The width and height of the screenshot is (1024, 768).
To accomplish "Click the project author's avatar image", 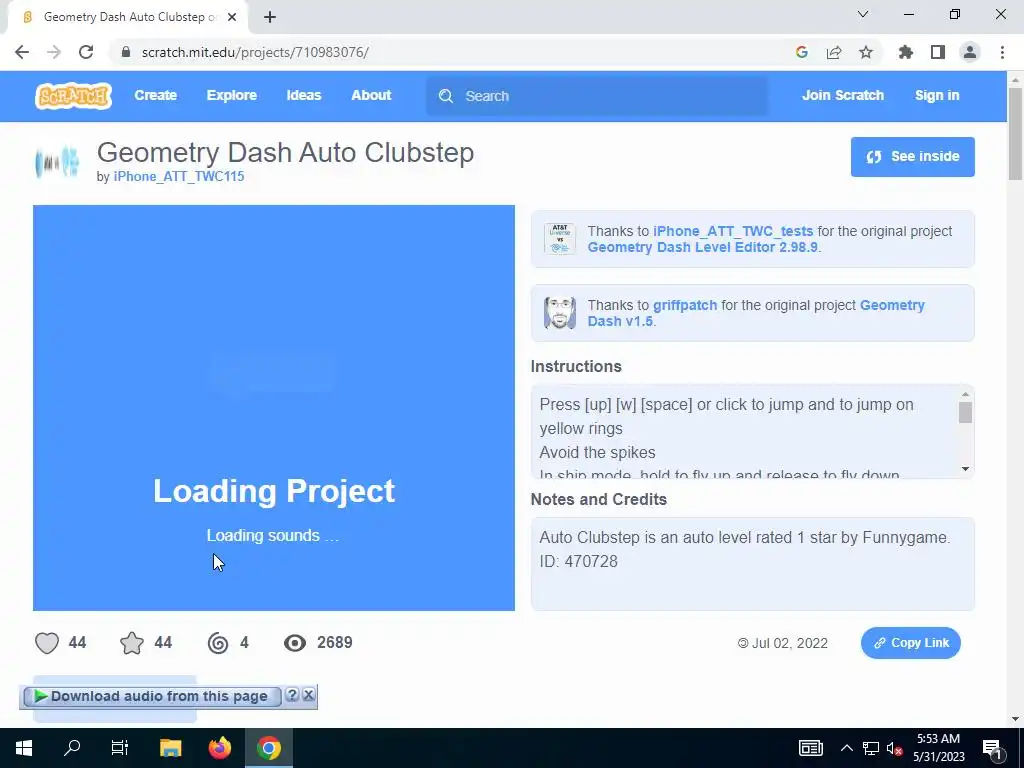I will [57, 163].
